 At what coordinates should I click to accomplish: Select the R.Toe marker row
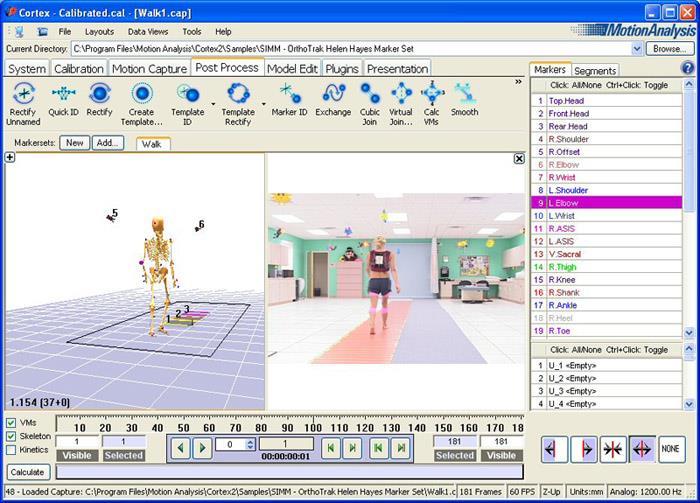(607, 331)
